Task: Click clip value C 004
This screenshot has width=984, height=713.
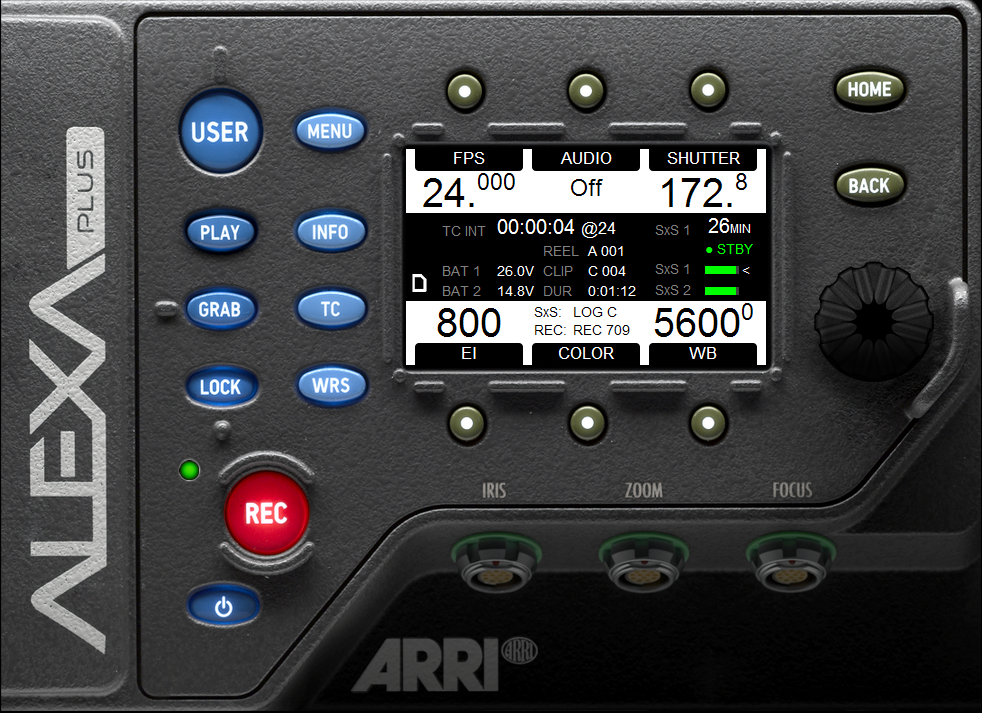Action: coord(607,271)
